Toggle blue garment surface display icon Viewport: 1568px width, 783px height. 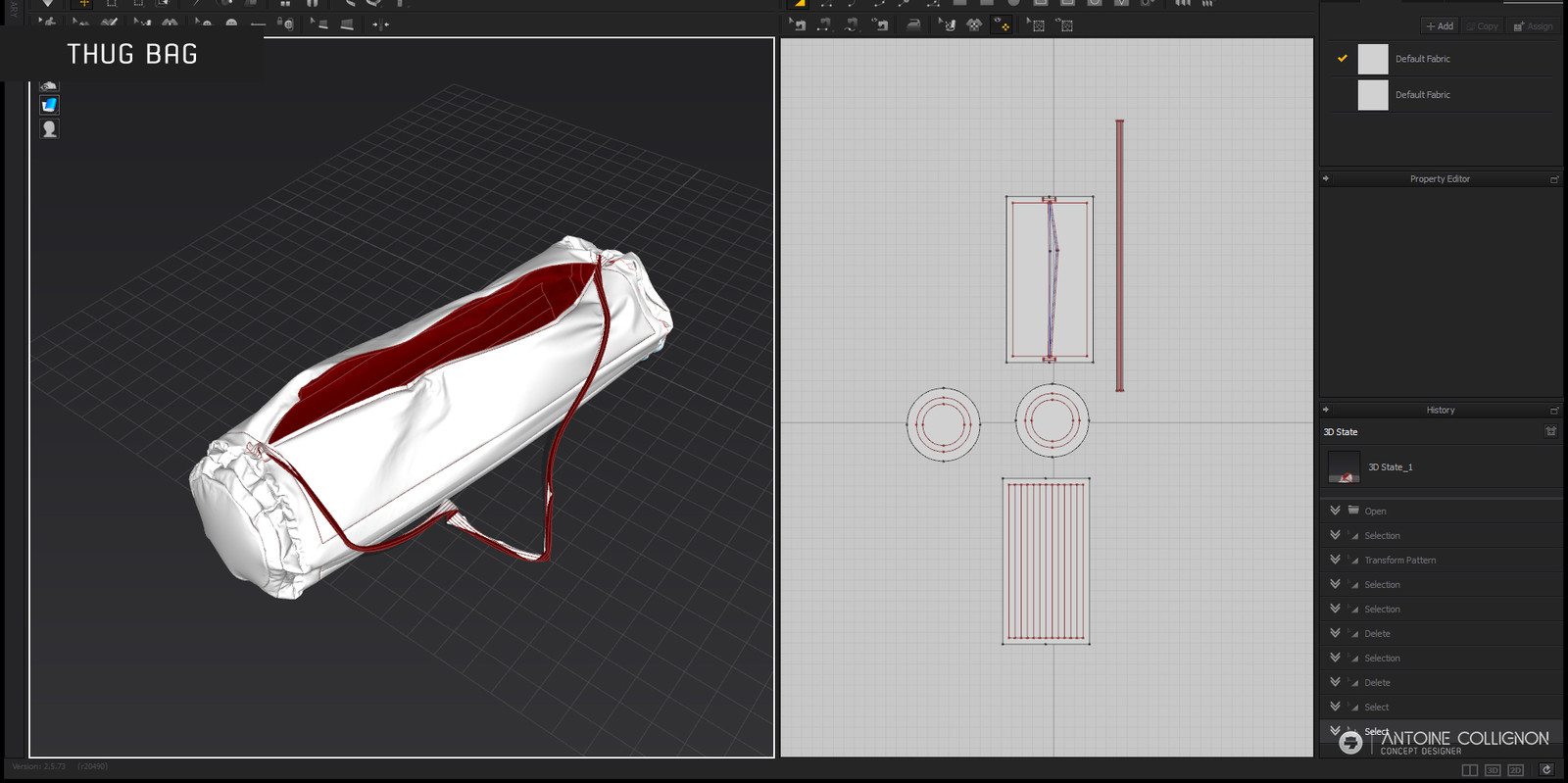49,105
